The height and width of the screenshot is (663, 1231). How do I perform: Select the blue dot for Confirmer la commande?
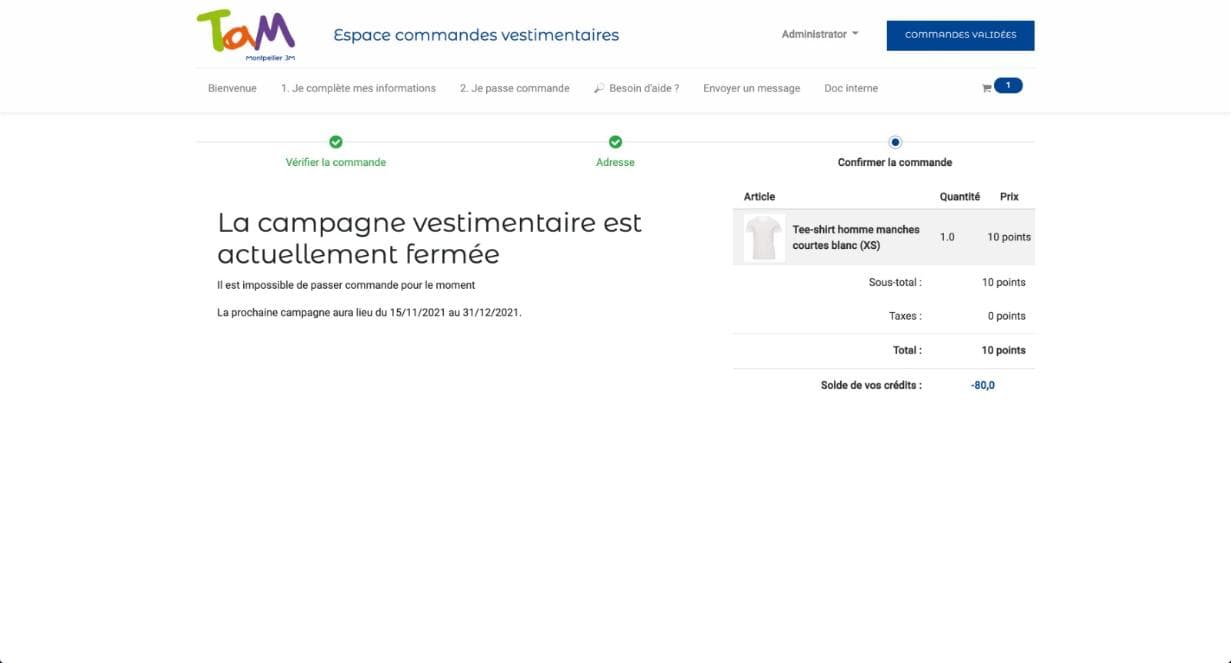coord(895,142)
